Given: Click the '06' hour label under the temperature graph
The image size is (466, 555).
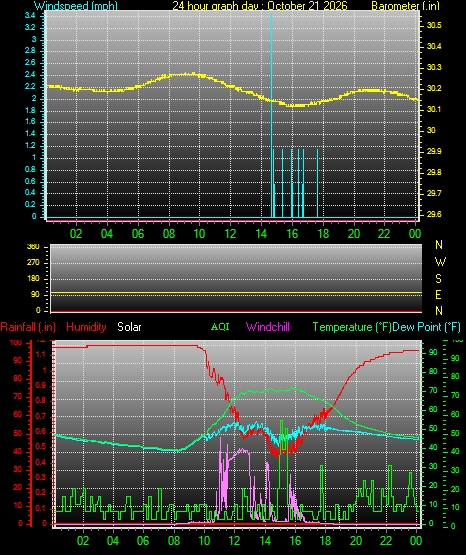Looking at the screenshot, I should pyautogui.click(x=143, y=540).
